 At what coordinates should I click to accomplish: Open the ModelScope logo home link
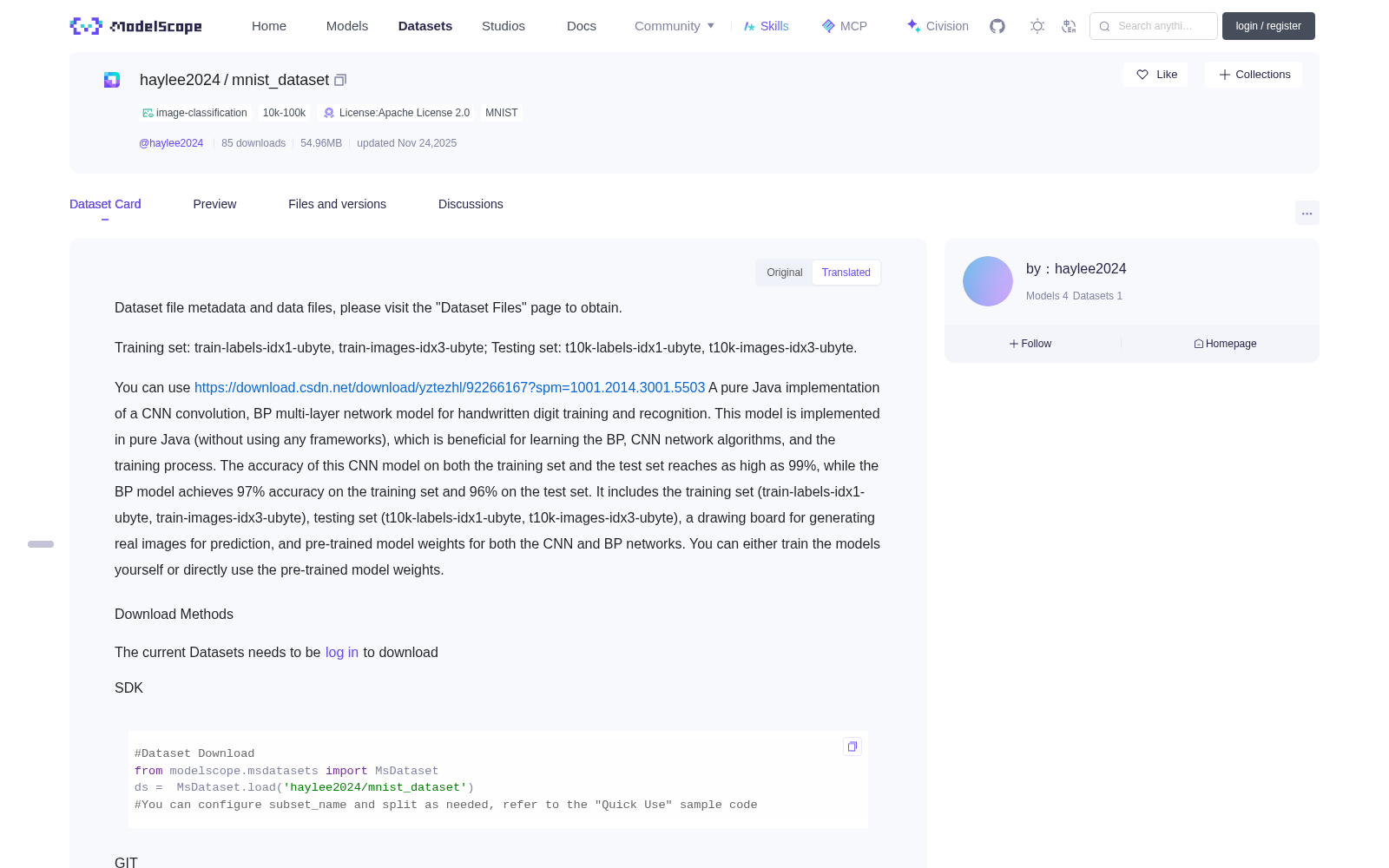click(135, 26)
